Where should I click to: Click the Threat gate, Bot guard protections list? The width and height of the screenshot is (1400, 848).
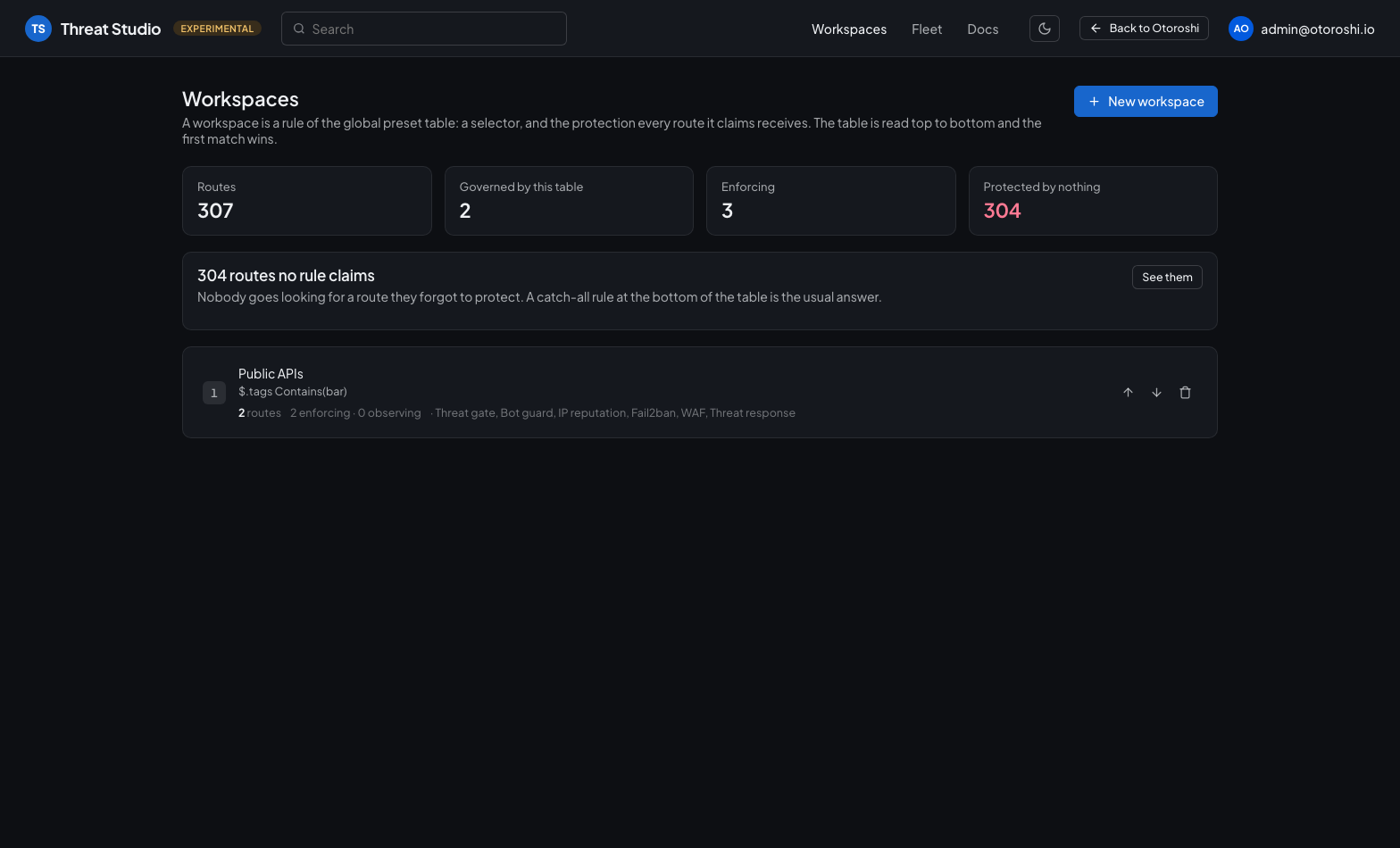(x=615, y=413)
